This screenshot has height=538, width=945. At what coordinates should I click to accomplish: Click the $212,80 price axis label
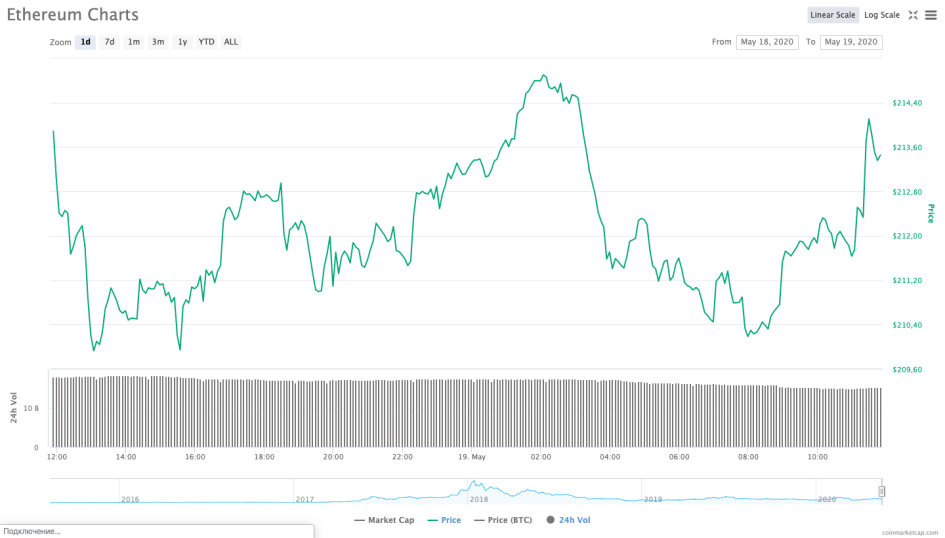(x=907, y=192)
